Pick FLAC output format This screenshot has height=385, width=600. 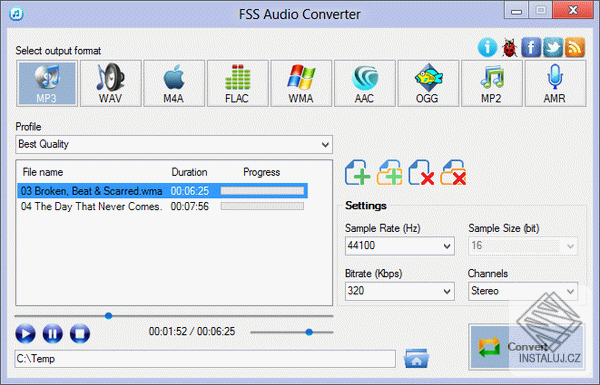238,83
